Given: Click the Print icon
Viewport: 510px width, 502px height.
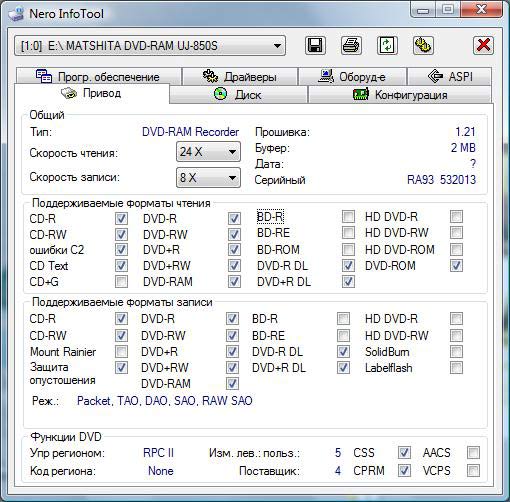Looking at the screenshot, I should pyautogui.click(x=351, y=45).
